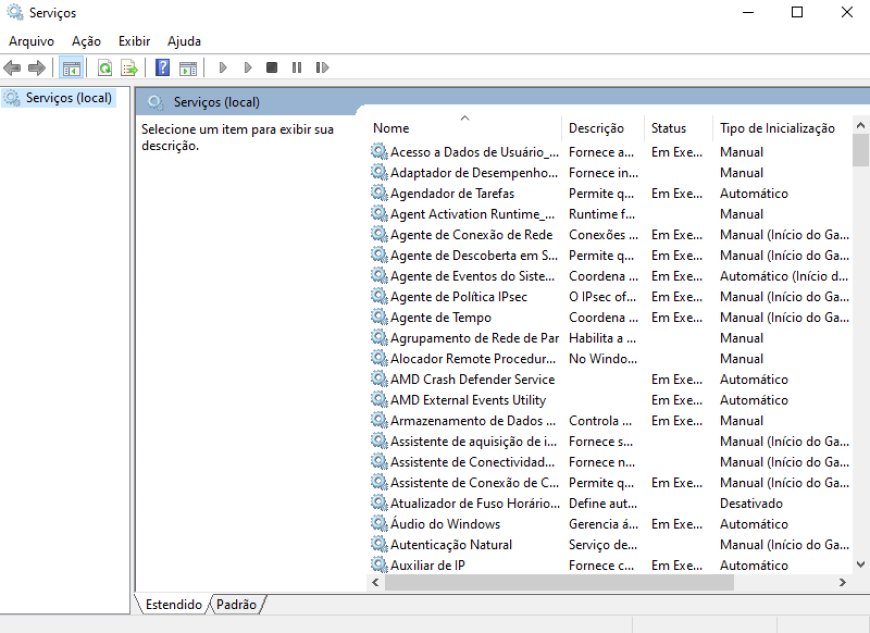Click the gear icon beside Auxiliar de IP
870x633 pixels.
[379, 565]
